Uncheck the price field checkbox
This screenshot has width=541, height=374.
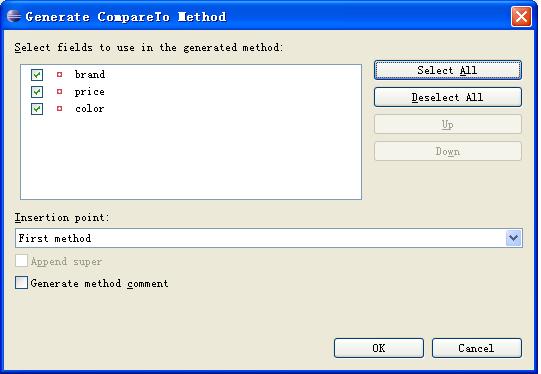coord(37,92)
